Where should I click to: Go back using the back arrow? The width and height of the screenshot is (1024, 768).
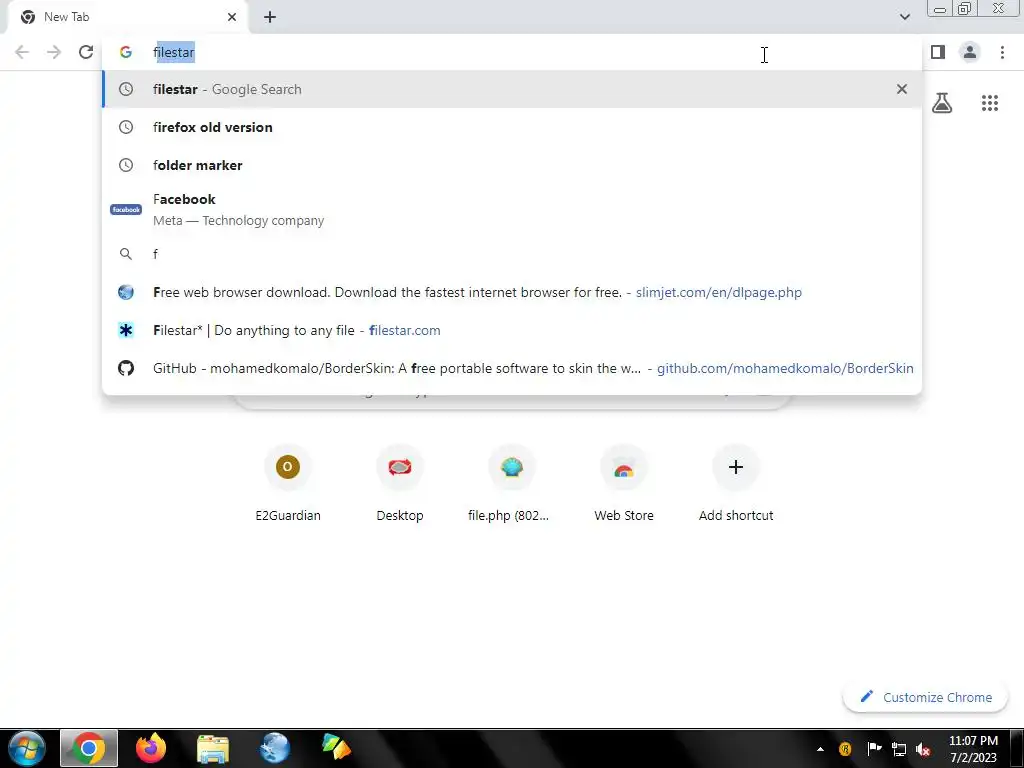point(22,52)
